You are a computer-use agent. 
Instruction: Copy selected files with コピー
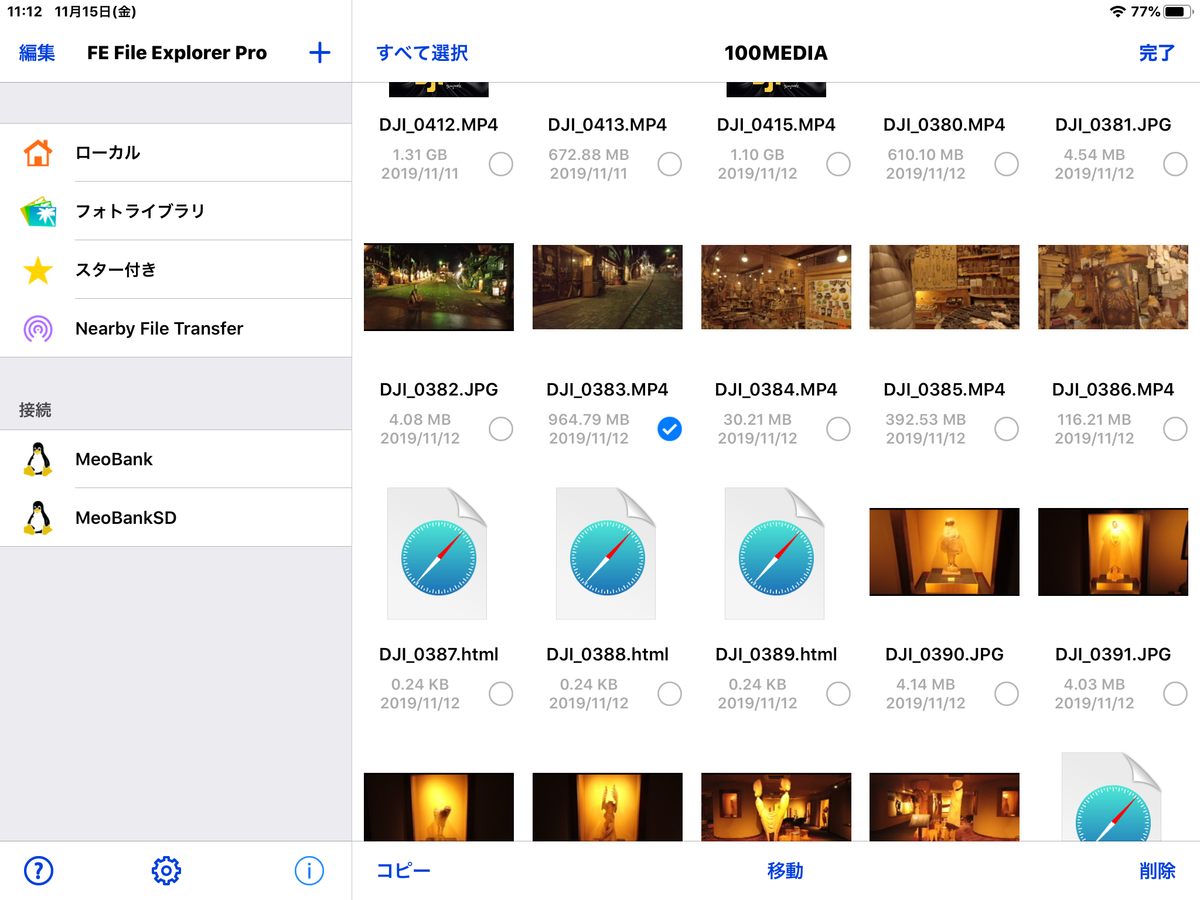[x=403, y=871]
